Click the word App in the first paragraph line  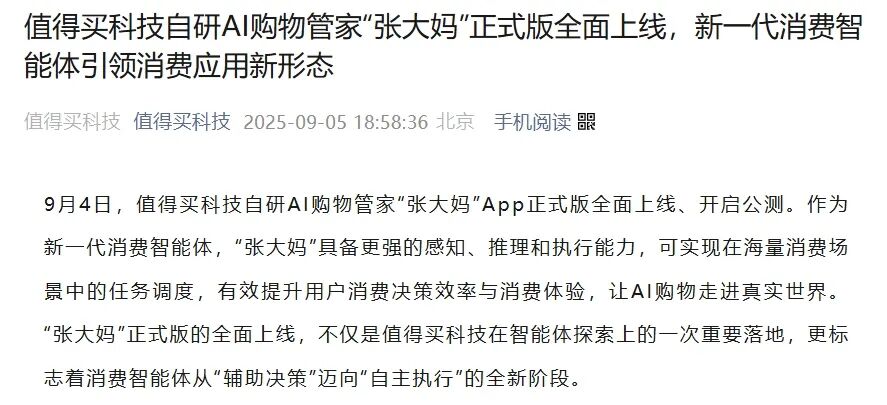tap(504, 205)
